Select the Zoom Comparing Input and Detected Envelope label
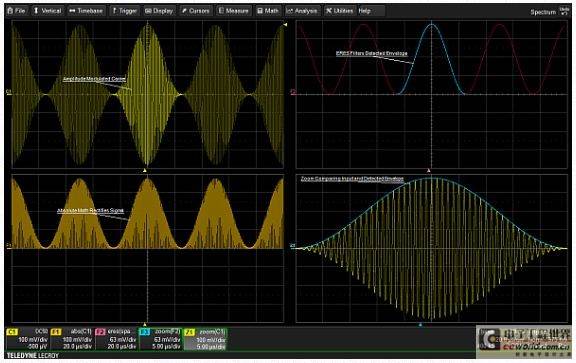576x363 pixels. pos(352,179)
